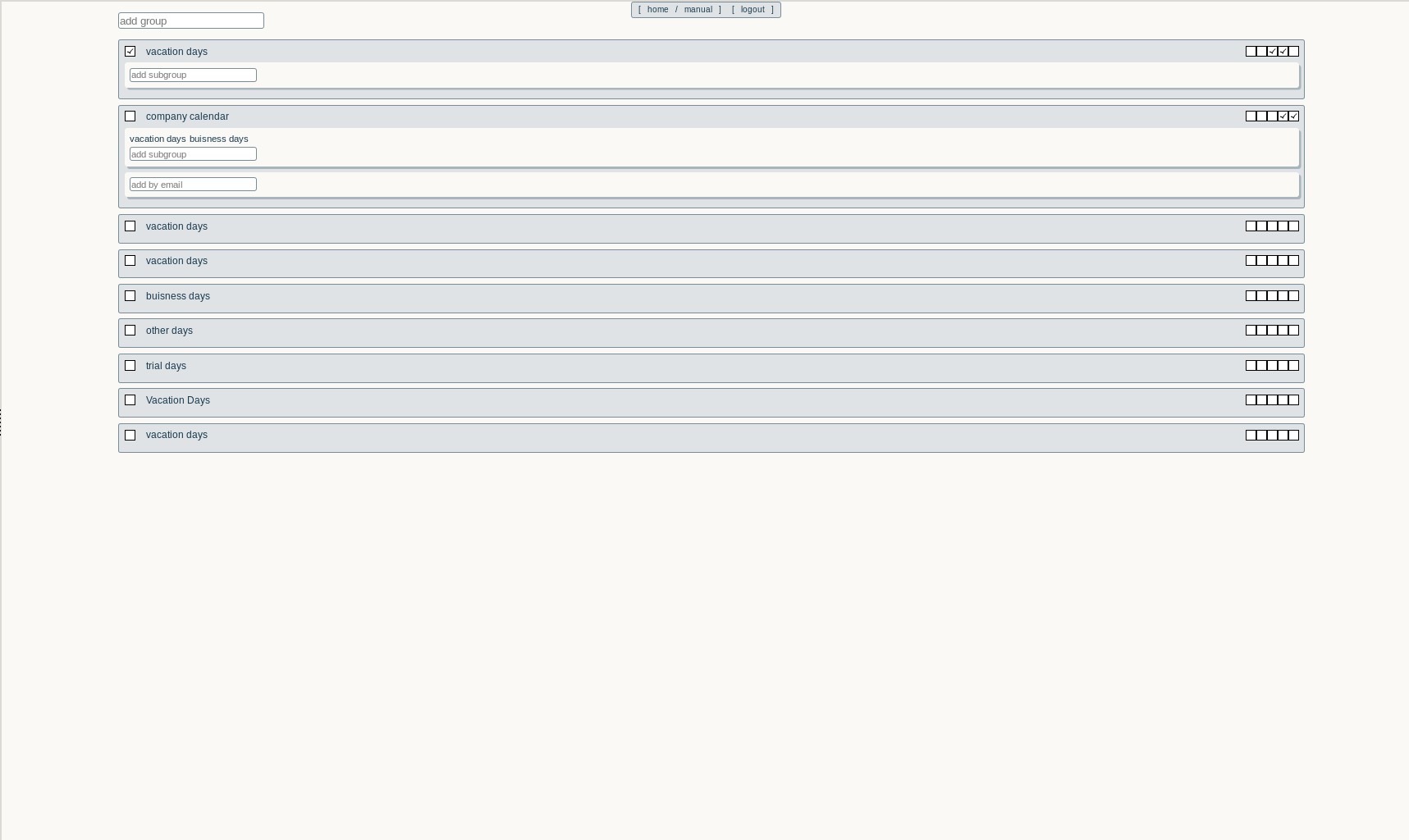Toggle first of five right-side boxes for other days

coord(1251,331)
